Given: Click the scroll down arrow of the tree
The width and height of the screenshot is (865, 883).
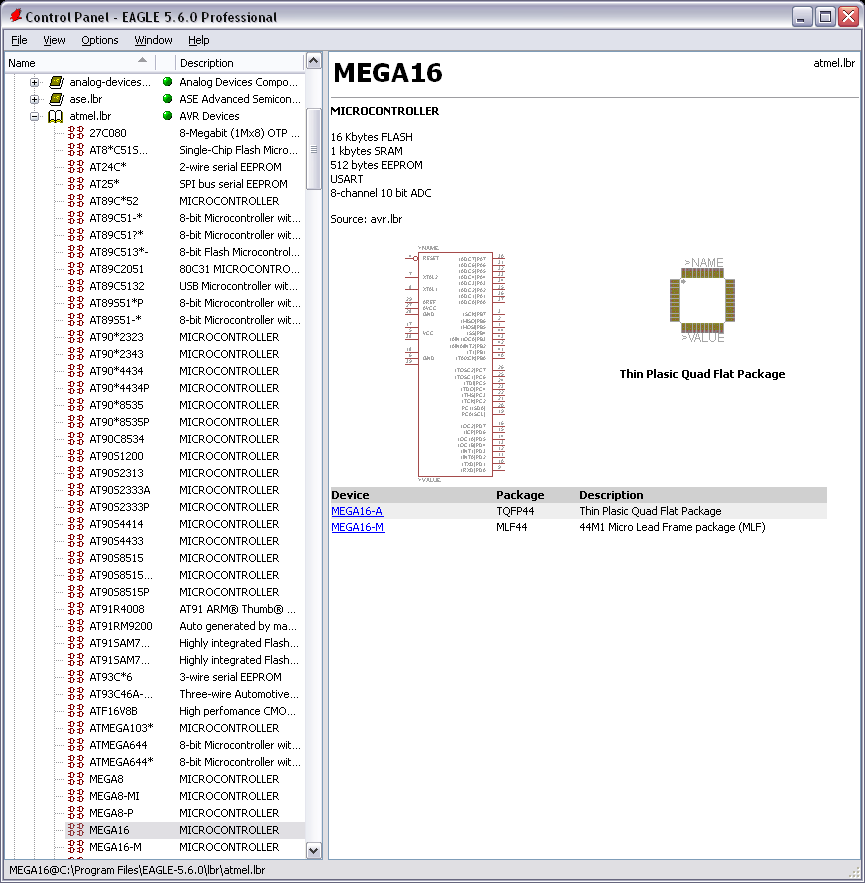Looking at the screenshot, I should [314, 850].
